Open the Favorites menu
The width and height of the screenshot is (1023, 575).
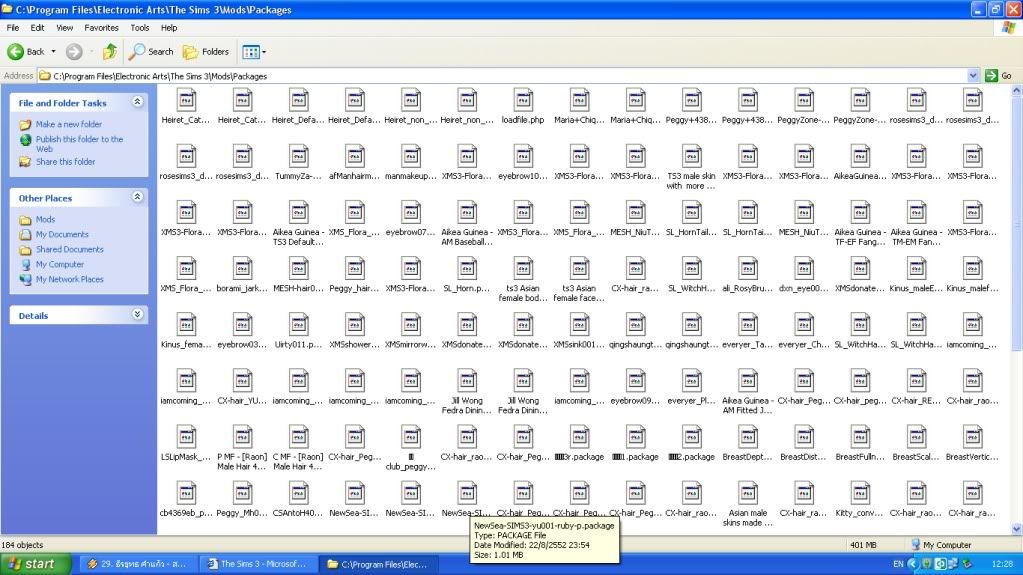(x=101, y=28)
